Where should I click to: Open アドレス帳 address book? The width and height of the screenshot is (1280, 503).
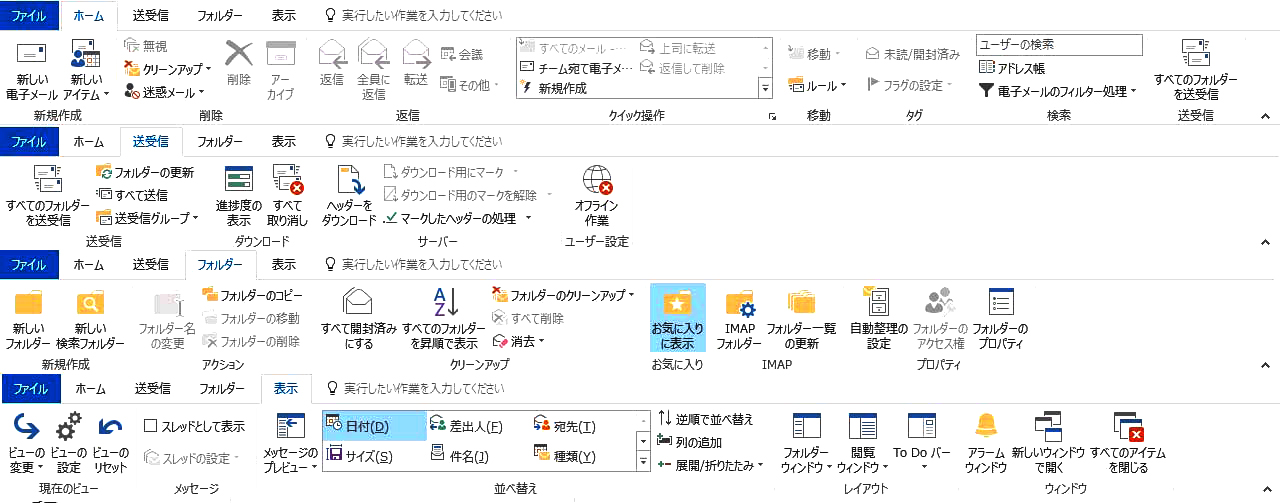point(1012,68)
